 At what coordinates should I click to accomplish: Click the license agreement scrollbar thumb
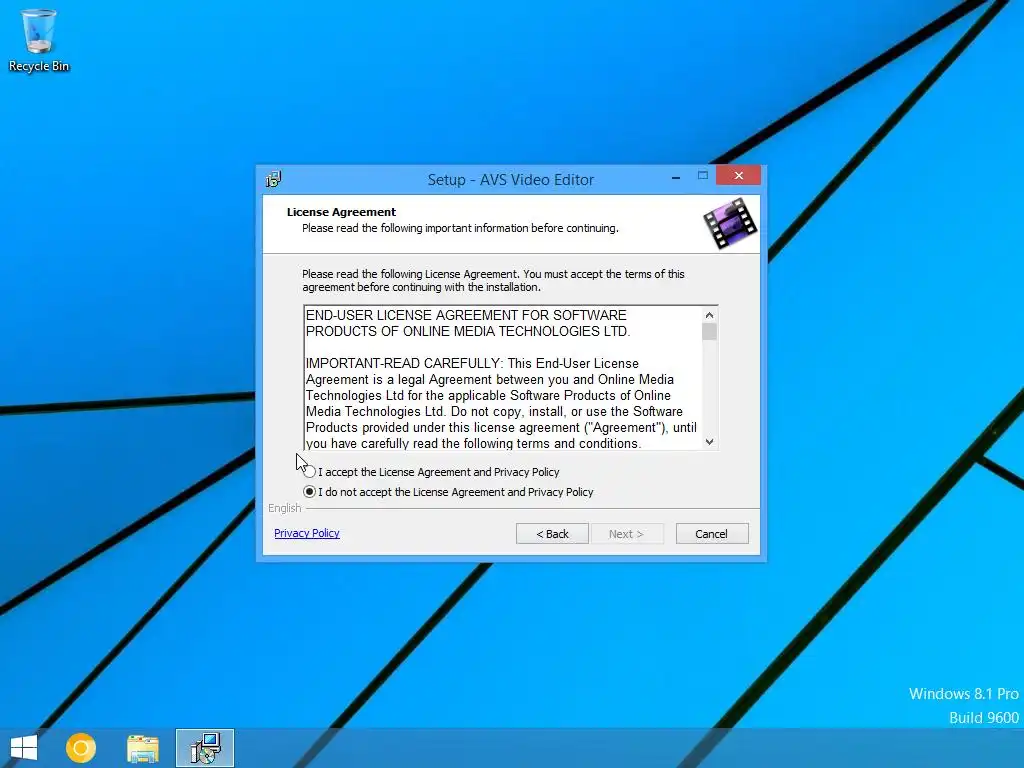click(x=709, y=332)
